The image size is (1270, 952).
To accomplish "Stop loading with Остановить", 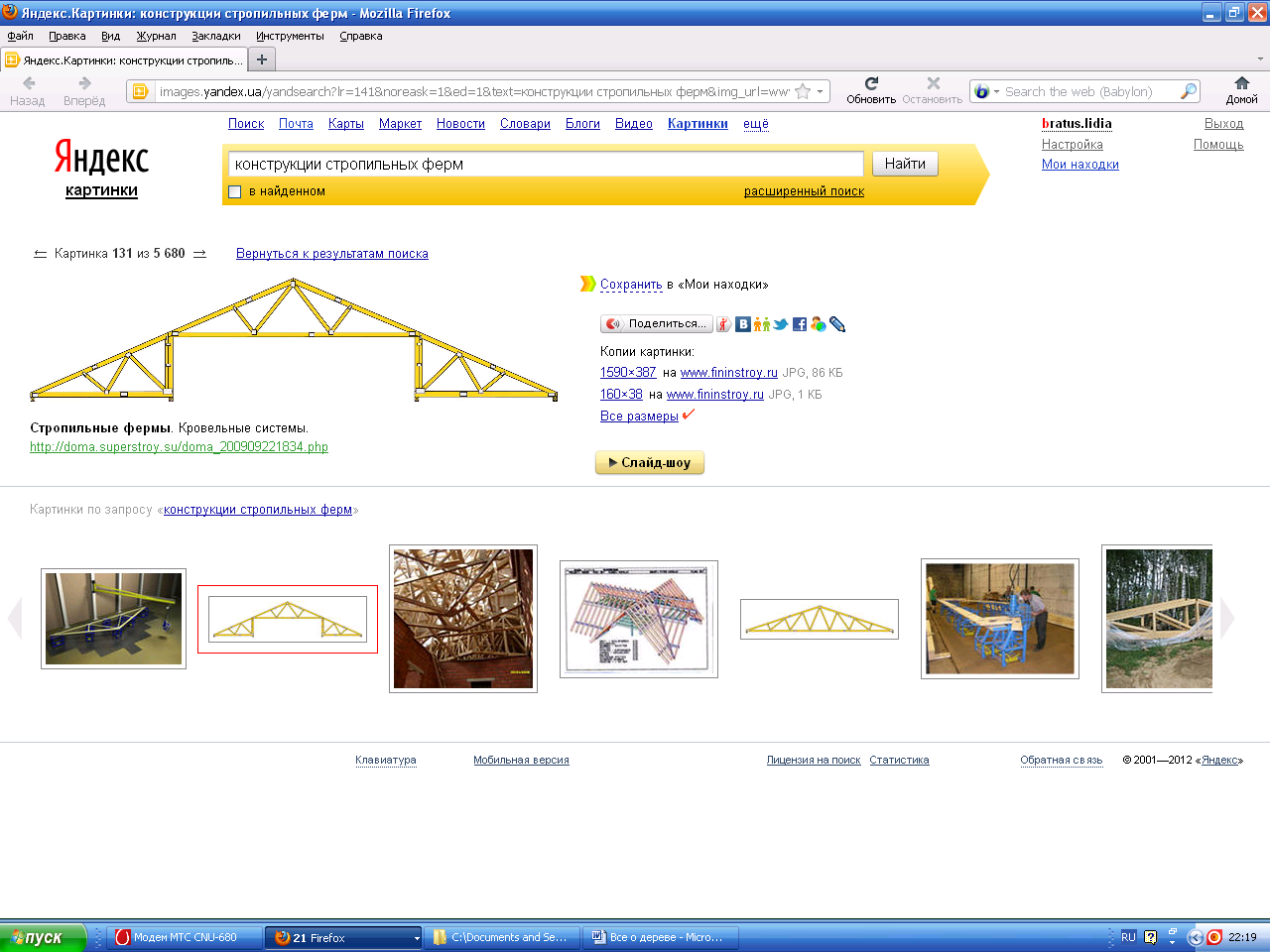I will 933,90.
